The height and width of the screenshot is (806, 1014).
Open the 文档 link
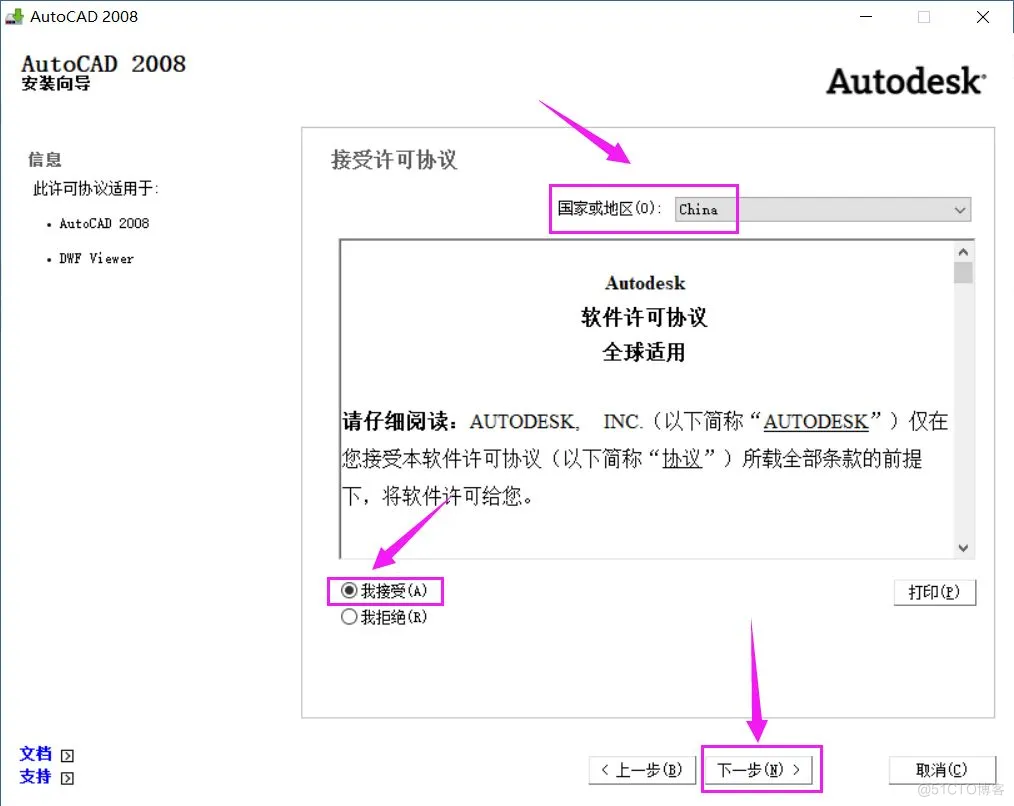[36, 754]
